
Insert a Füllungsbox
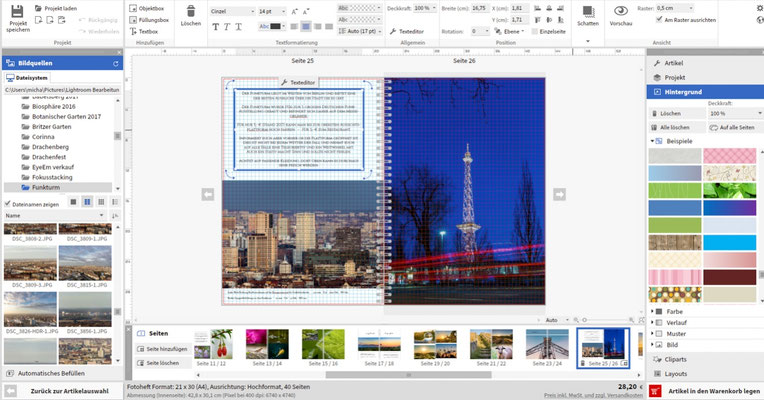149,20
